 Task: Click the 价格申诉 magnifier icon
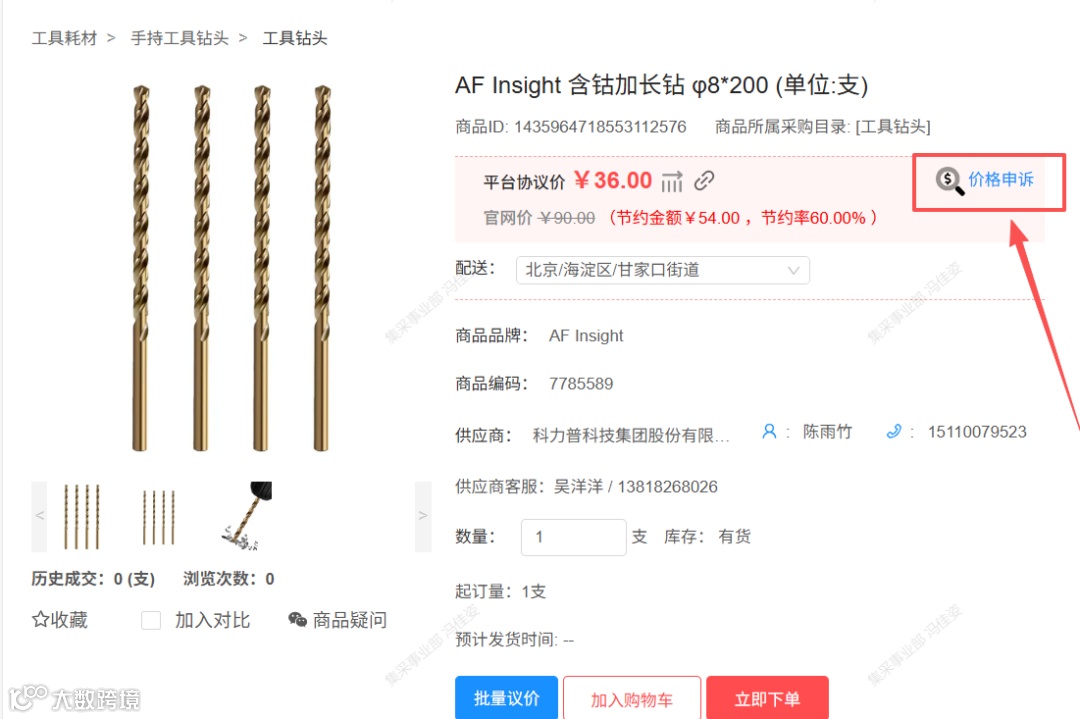[949, 181]
